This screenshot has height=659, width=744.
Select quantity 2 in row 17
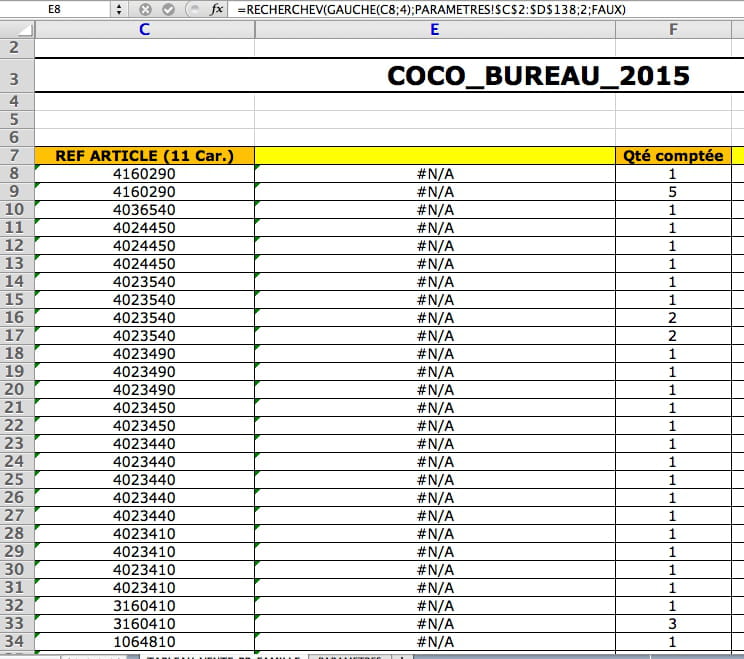673,335
